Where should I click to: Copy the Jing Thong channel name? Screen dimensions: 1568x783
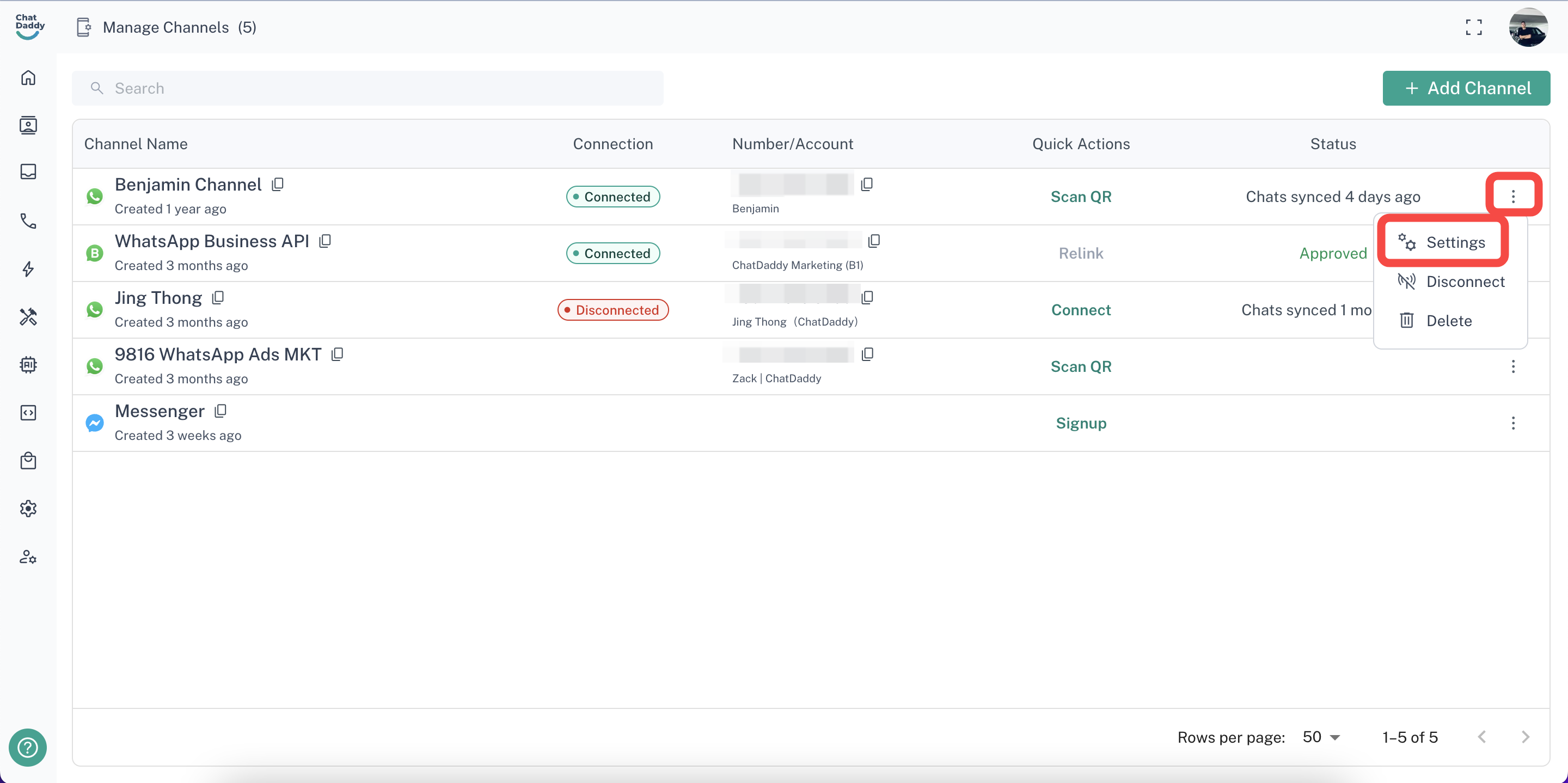pyautogui.click(x=218, y=297)
